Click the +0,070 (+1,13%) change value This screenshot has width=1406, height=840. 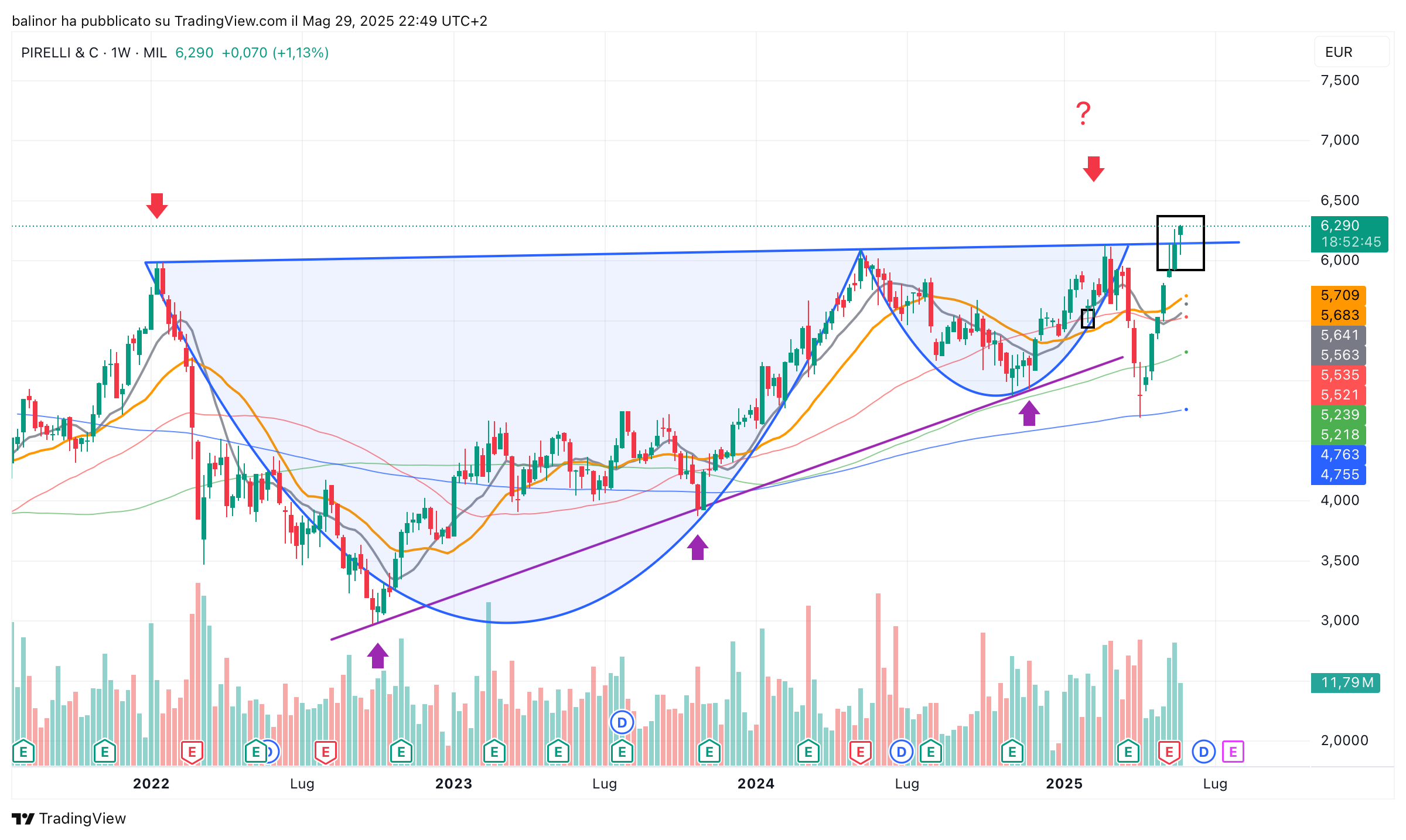tap(275, 53)
